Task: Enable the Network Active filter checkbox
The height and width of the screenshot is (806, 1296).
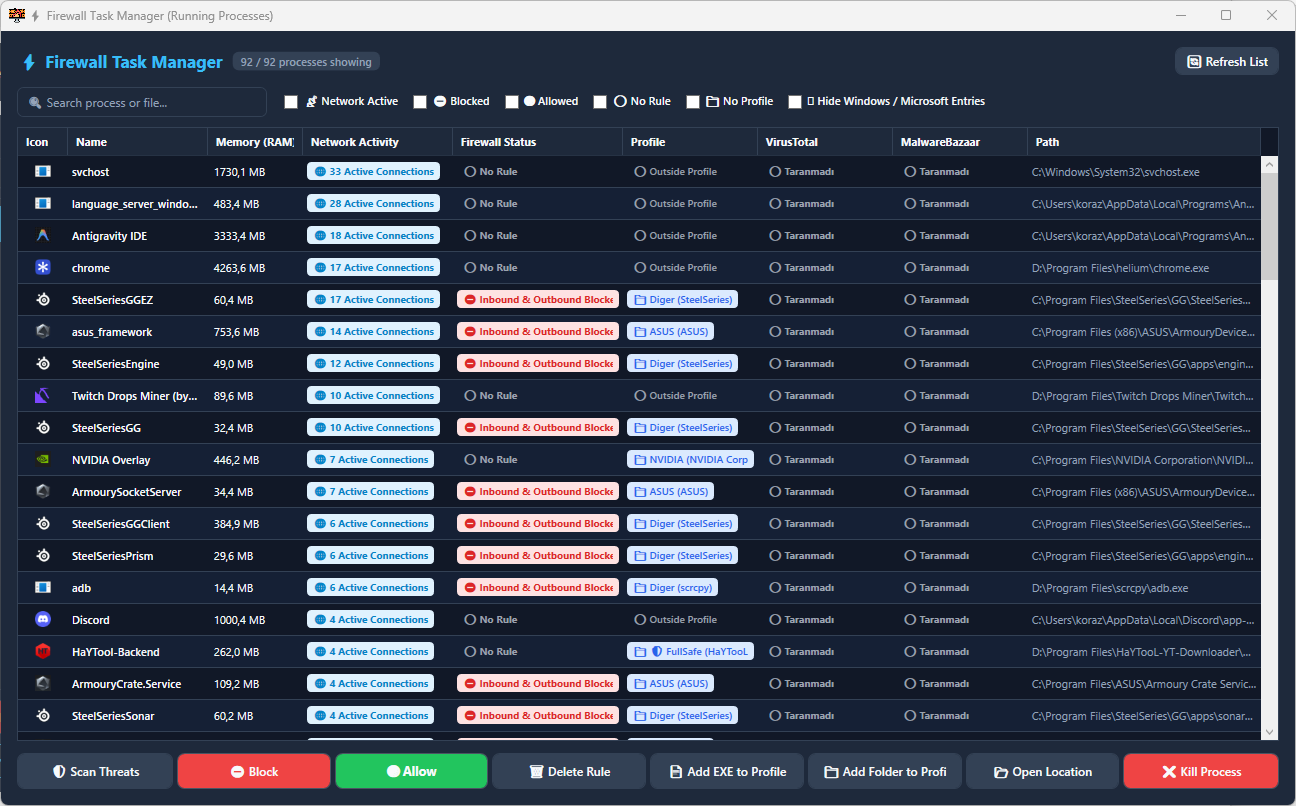Action: coord(291,102)
